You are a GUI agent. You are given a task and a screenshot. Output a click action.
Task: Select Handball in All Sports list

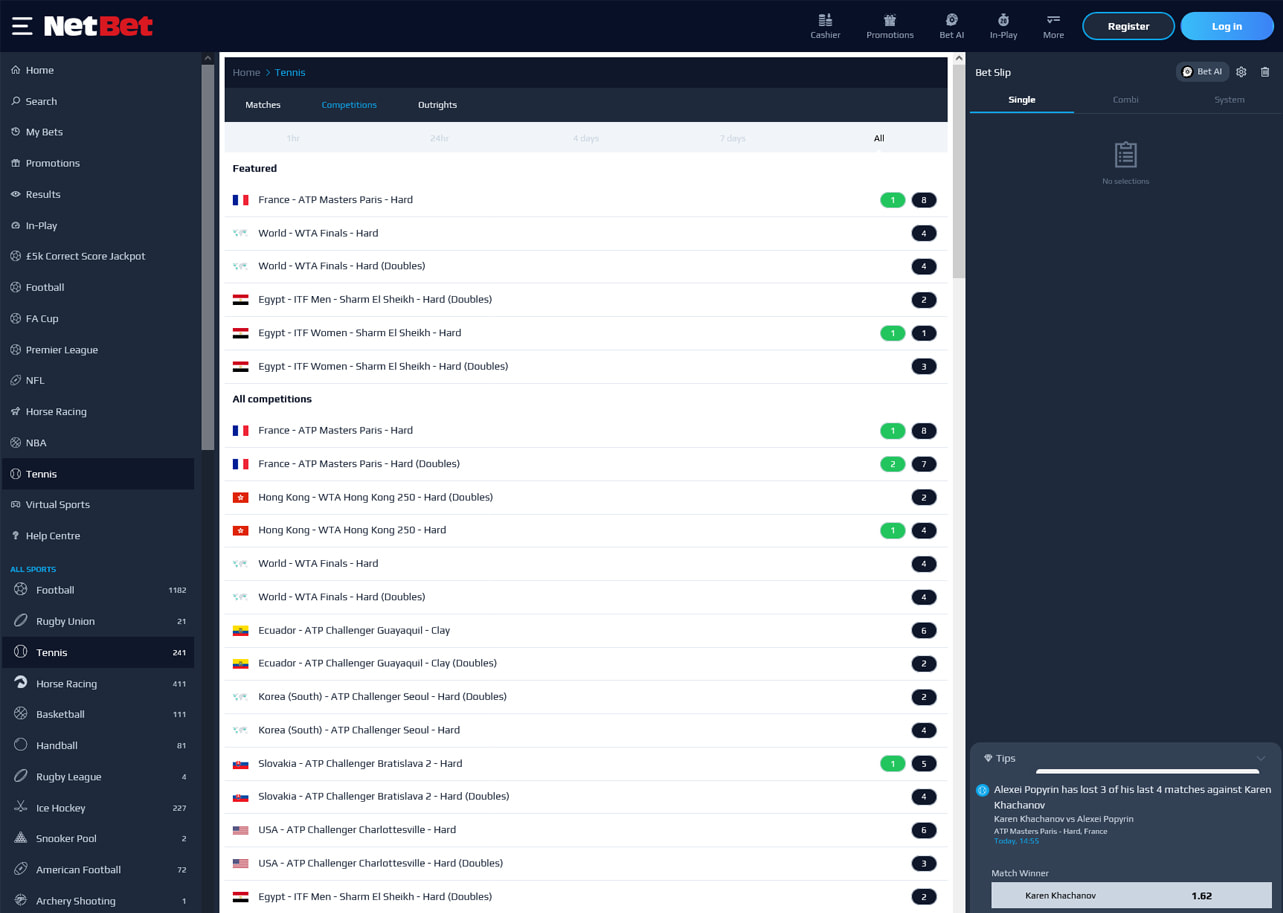(x=98, y=745)
